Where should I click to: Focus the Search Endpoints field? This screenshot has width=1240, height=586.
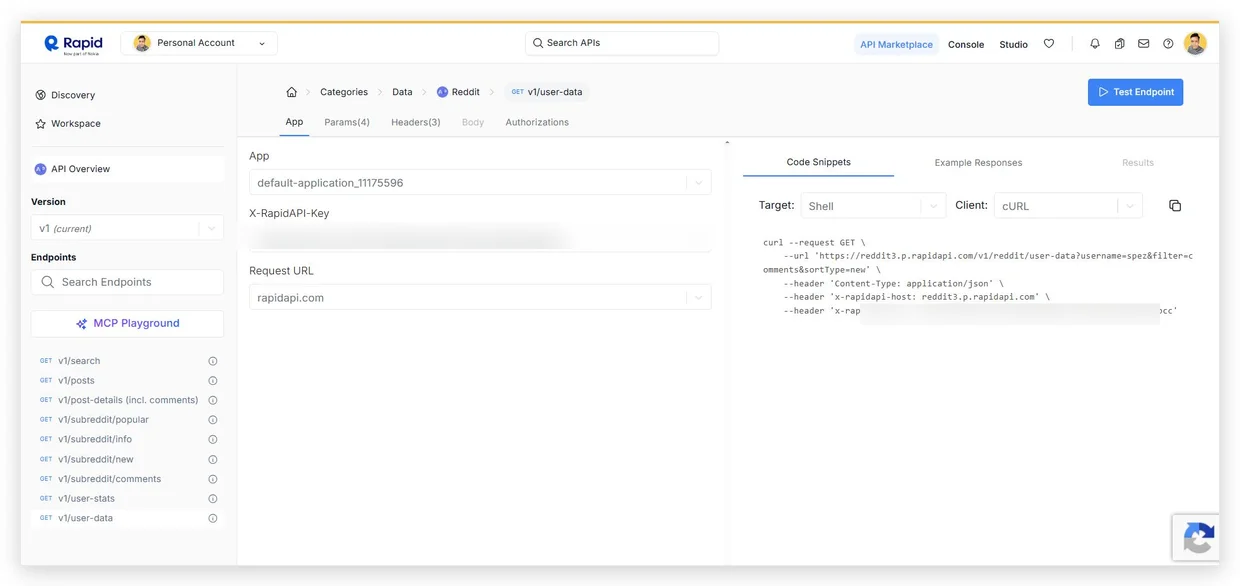(x=127, y=283)
